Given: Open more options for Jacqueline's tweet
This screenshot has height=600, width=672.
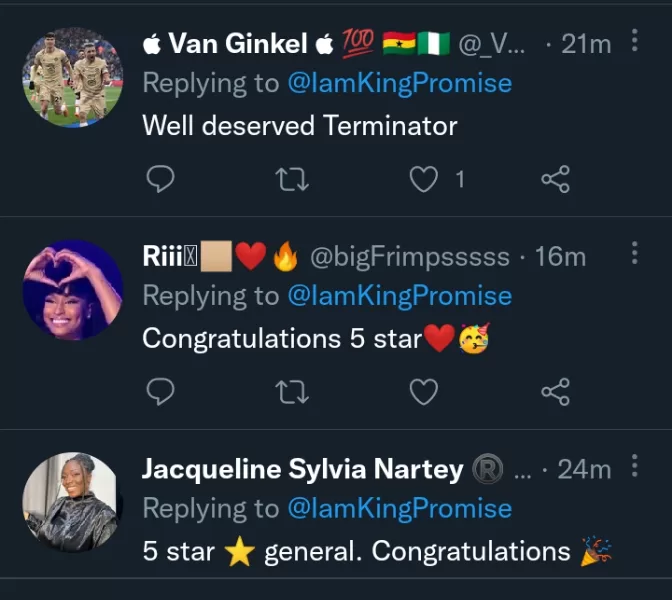Looking at the screenshot, I should (634, 466).
